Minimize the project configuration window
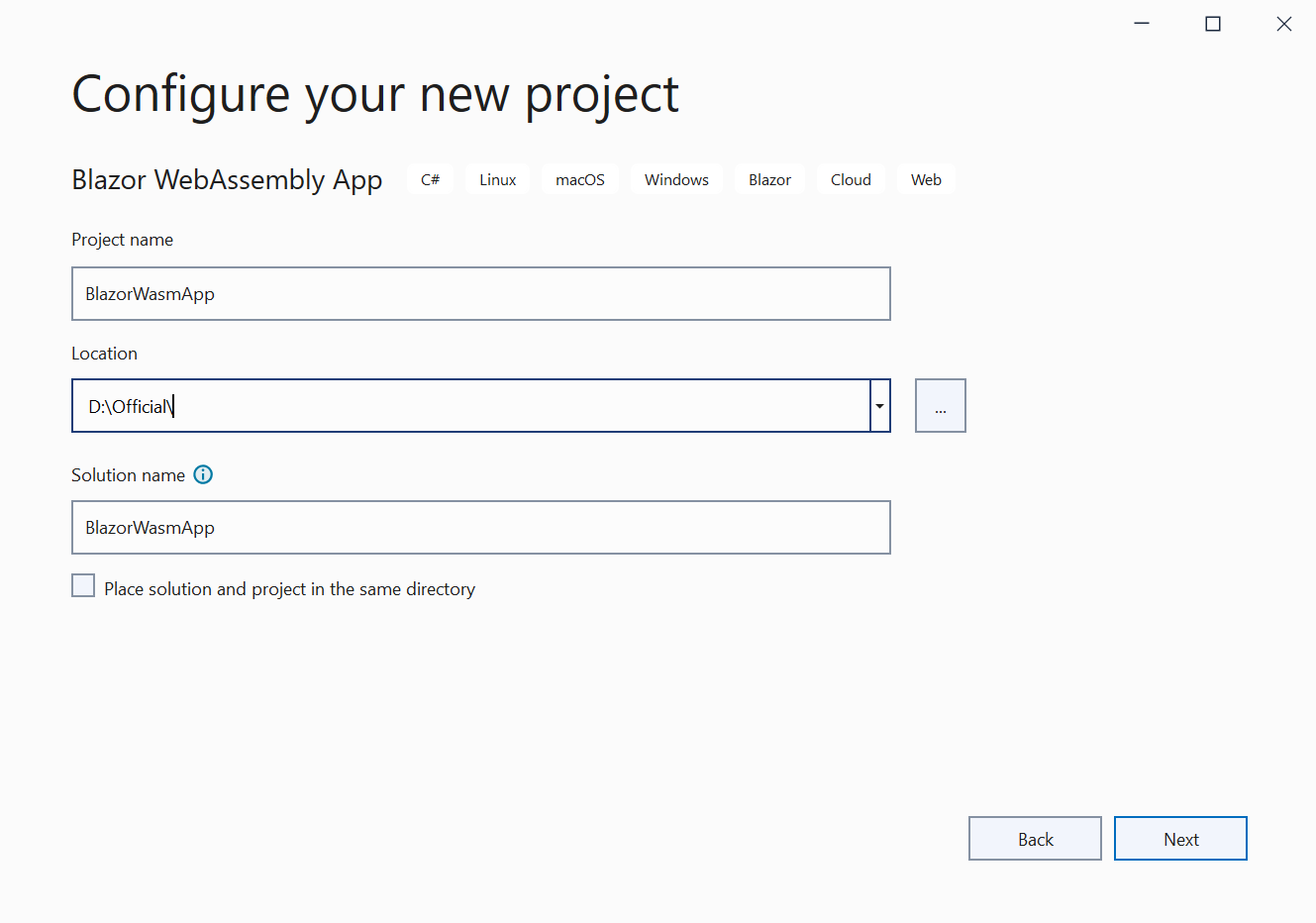 coord(1142,24)
